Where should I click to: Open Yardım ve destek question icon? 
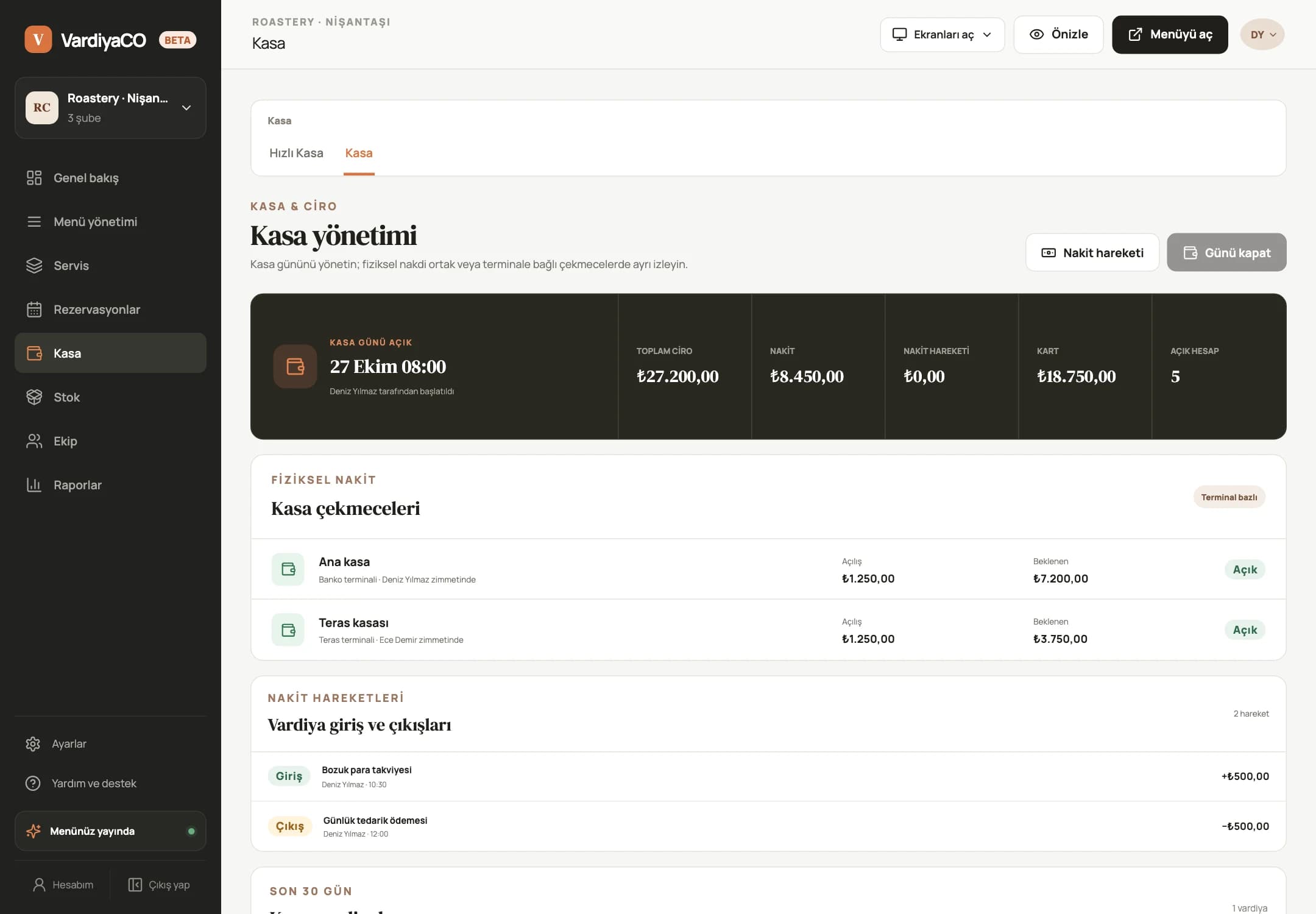coord(33,784)
